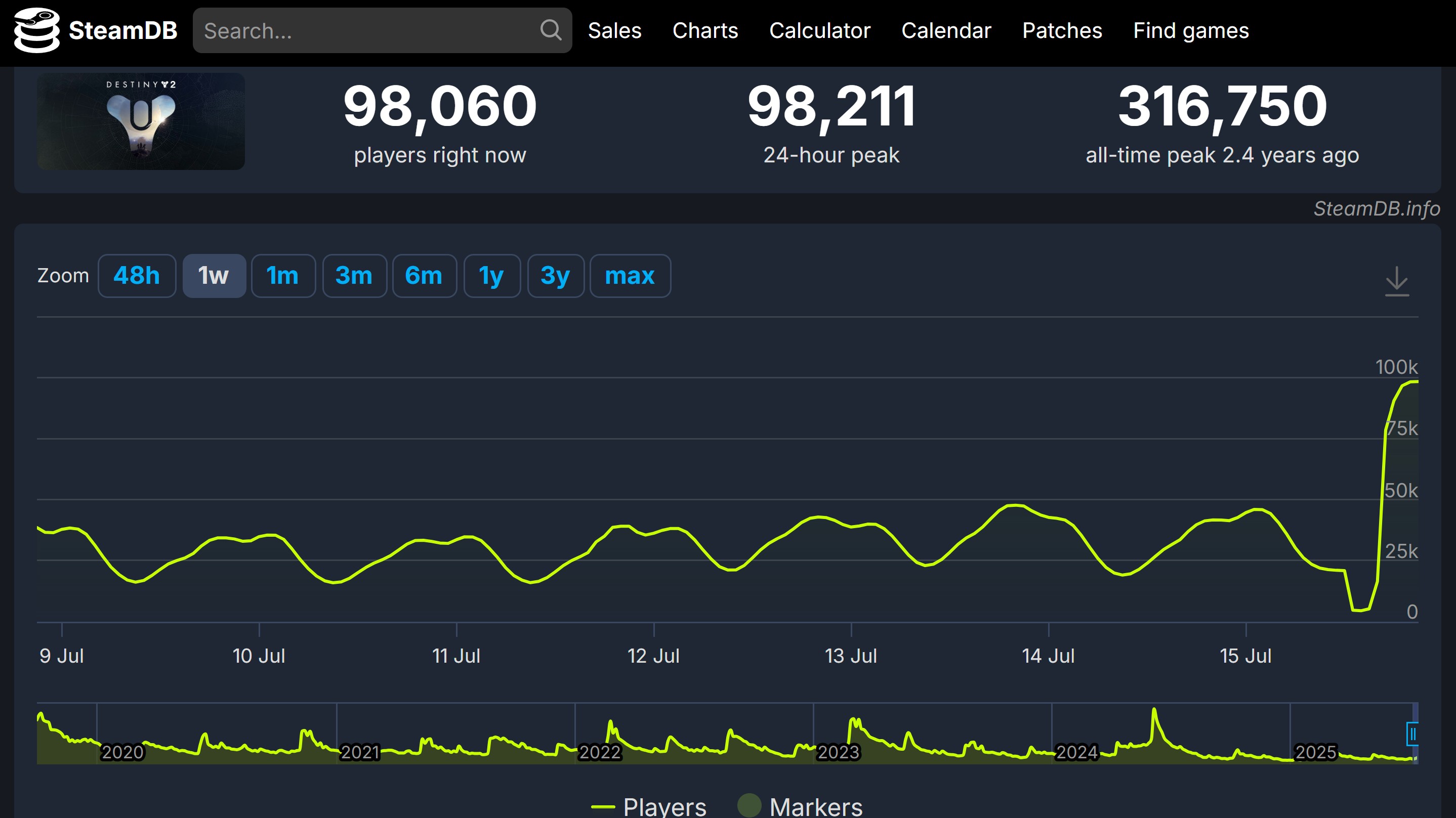Set chart zoom to max

[x=630, y=276]
